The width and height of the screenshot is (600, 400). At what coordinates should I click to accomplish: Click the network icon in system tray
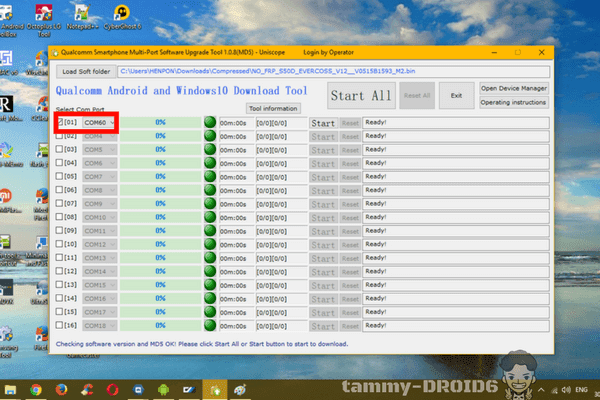[554, 390]
